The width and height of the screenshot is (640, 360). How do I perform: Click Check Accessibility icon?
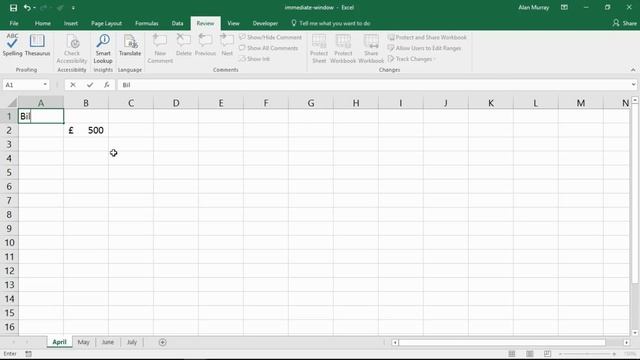(x=72, y=49)
